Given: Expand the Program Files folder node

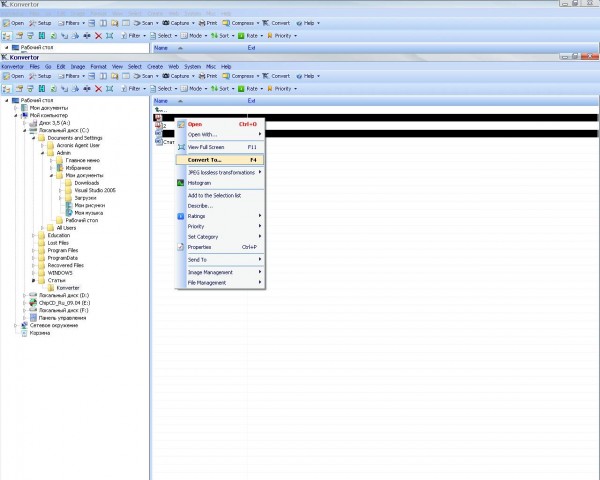Looking at the screenshot, I should point(34,250).
